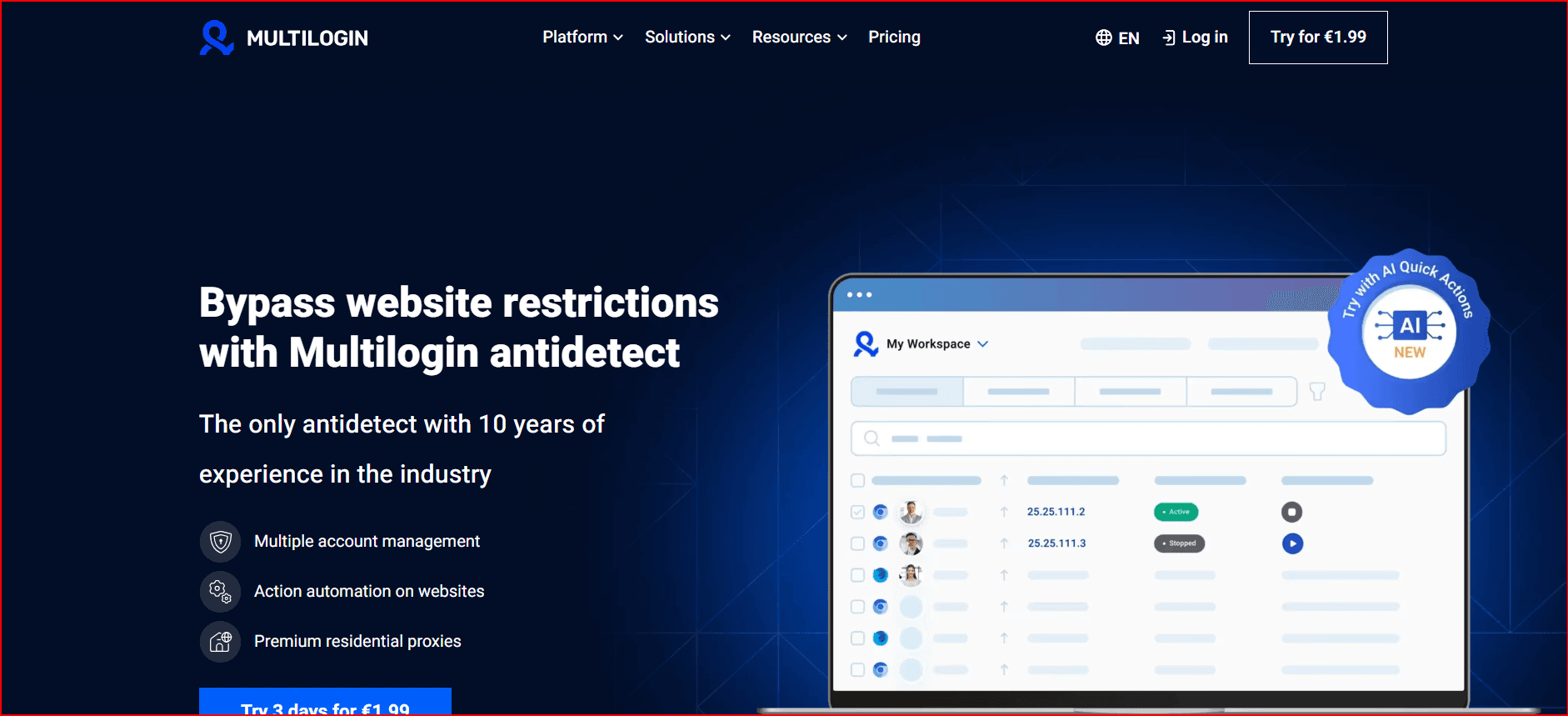Image resolution: width=1568 pixels, height=716 pixels.
Task: Expand the Platform dropdown menu
Action: (x=582, y=38)
